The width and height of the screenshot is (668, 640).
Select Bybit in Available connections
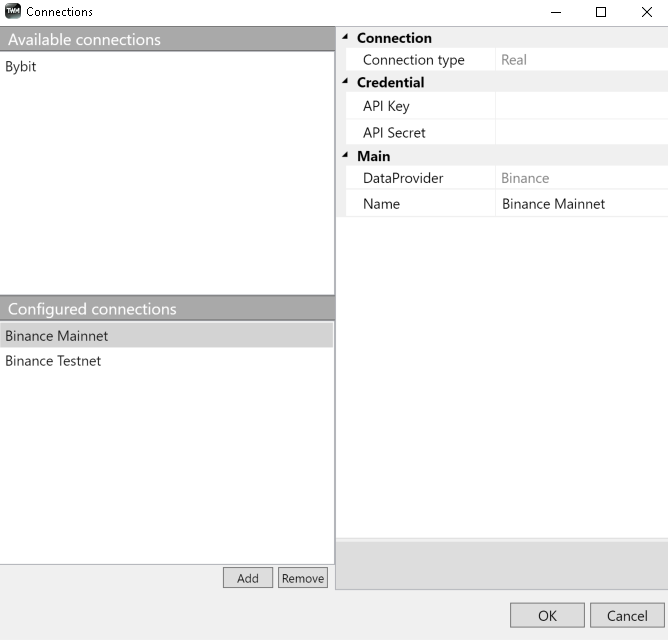pos(166,66)
